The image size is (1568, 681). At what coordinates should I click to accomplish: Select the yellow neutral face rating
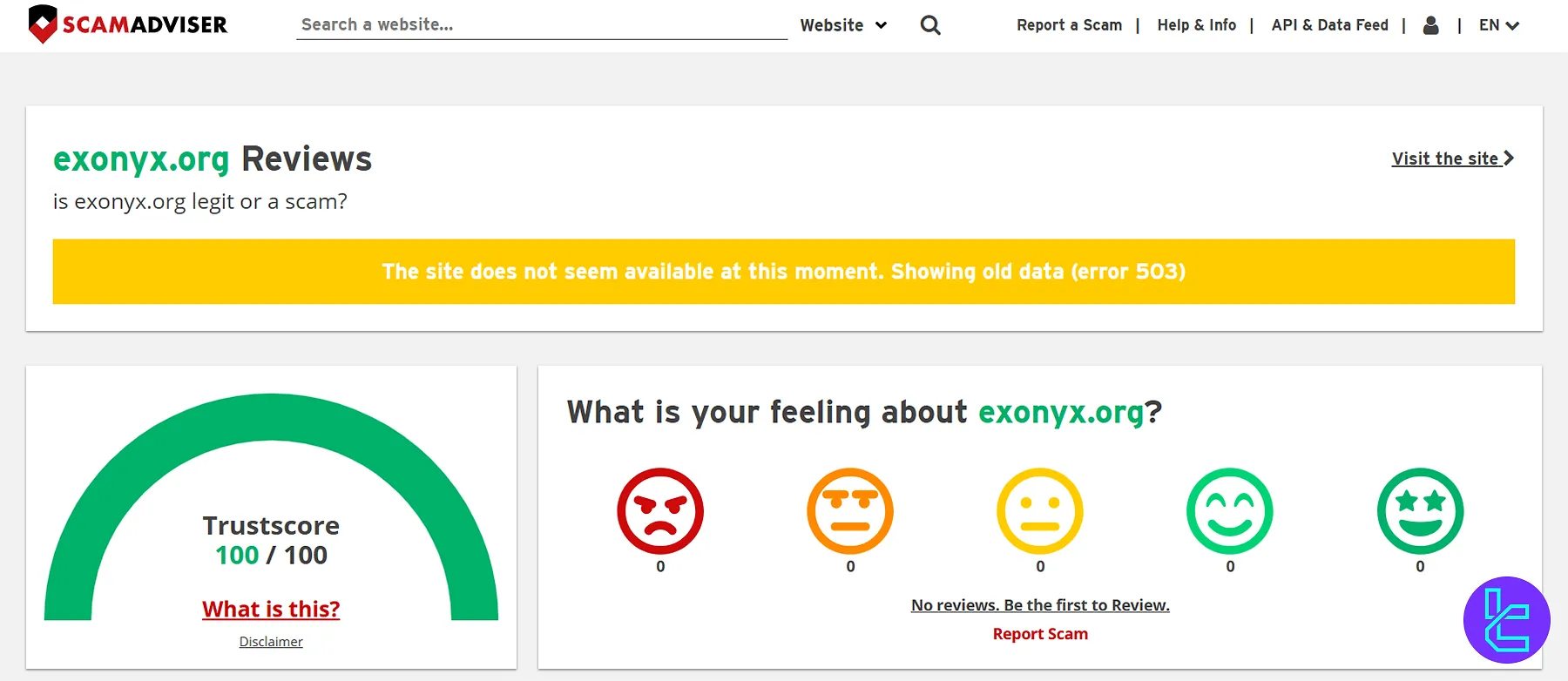pyautogui.click(x=1040, y=511)
